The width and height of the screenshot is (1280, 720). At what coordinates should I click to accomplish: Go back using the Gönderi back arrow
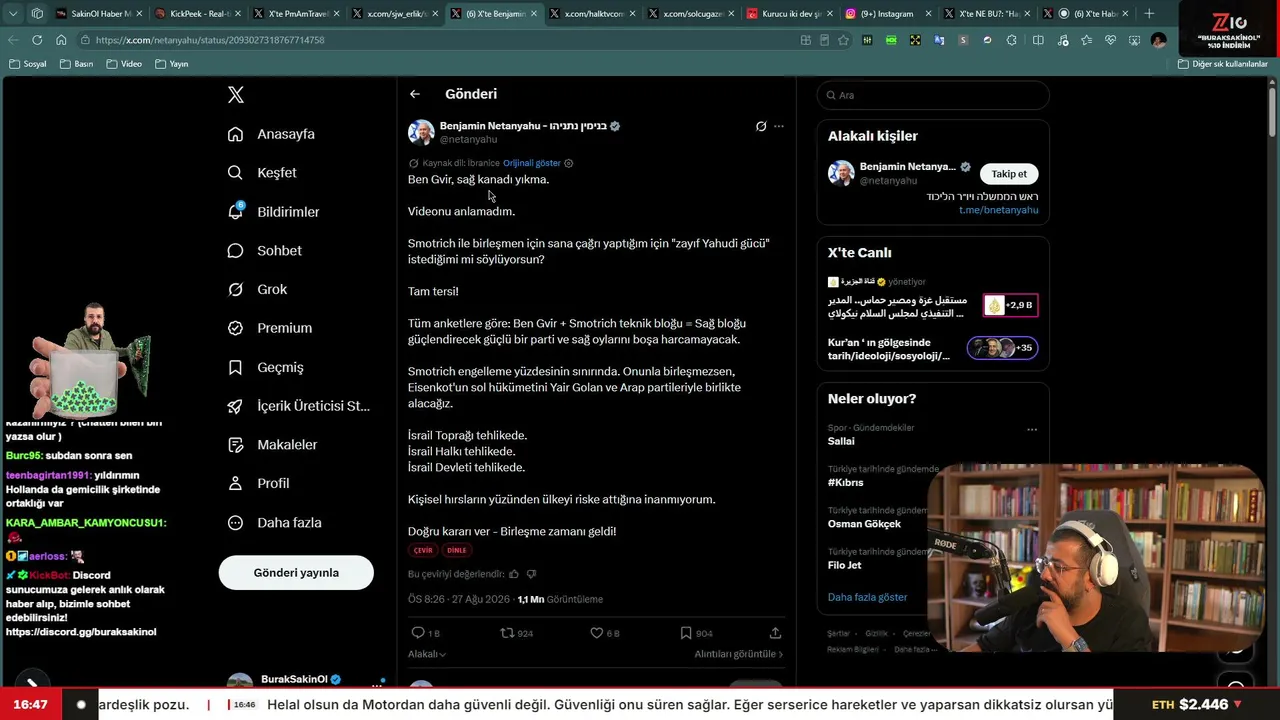[x=415, y=94]
